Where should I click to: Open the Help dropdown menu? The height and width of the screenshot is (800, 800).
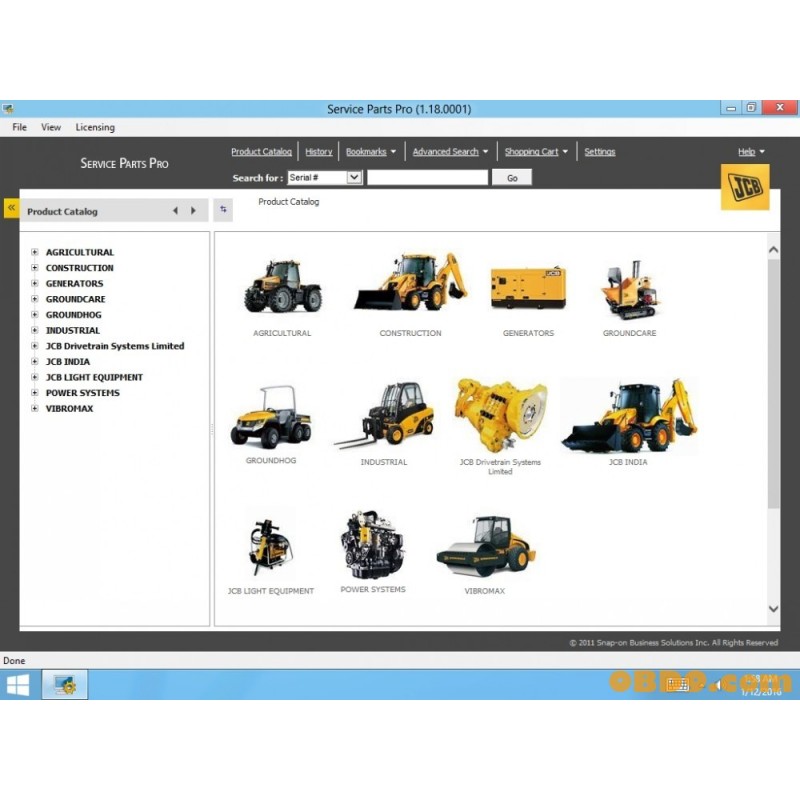tap(751, 152)
